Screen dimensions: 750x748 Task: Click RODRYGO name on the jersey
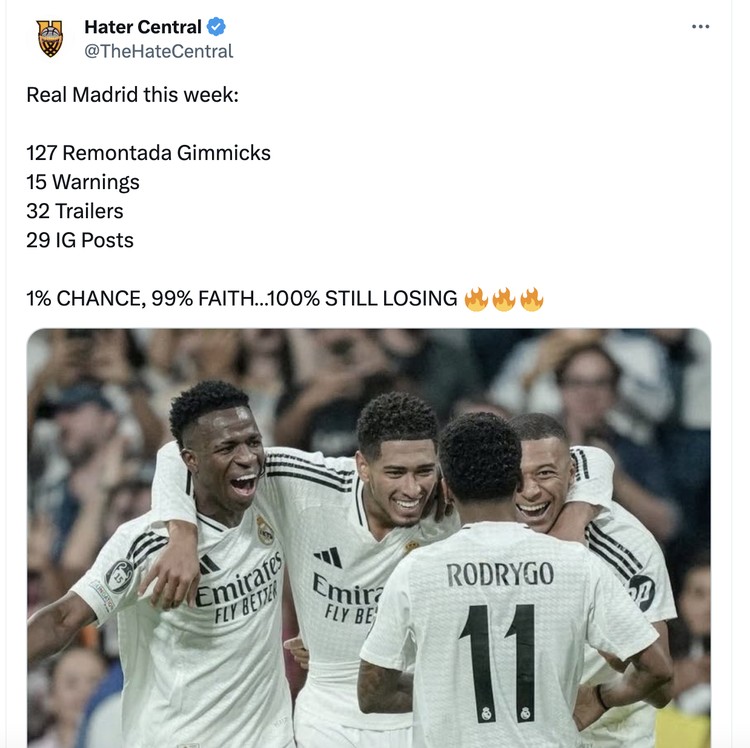(500, 574)
